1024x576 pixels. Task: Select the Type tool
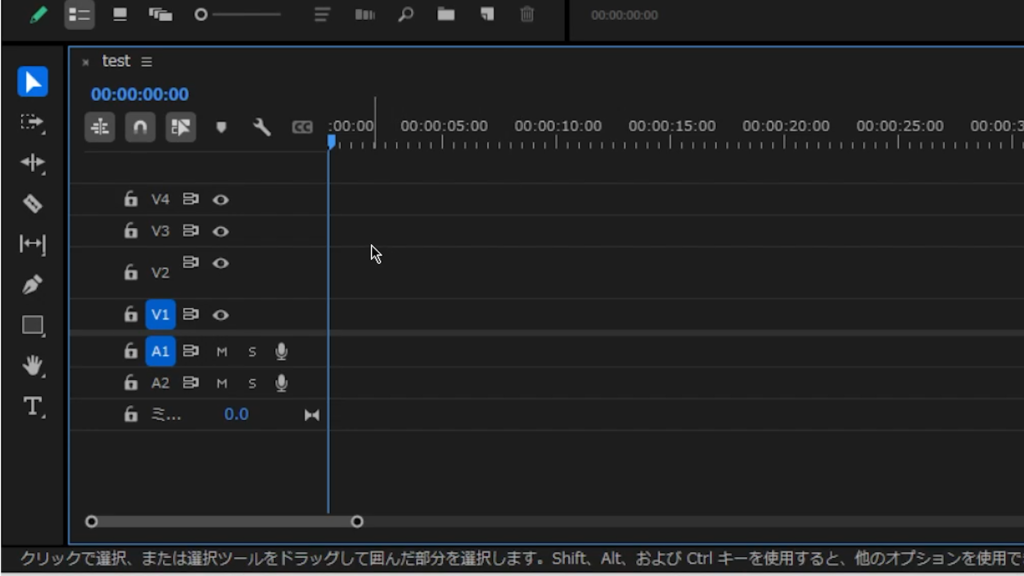point(33,406)
